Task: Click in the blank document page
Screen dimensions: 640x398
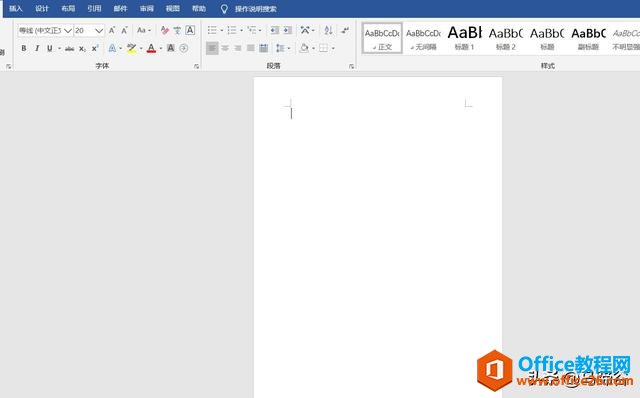Action: click(x=378, y=237)
